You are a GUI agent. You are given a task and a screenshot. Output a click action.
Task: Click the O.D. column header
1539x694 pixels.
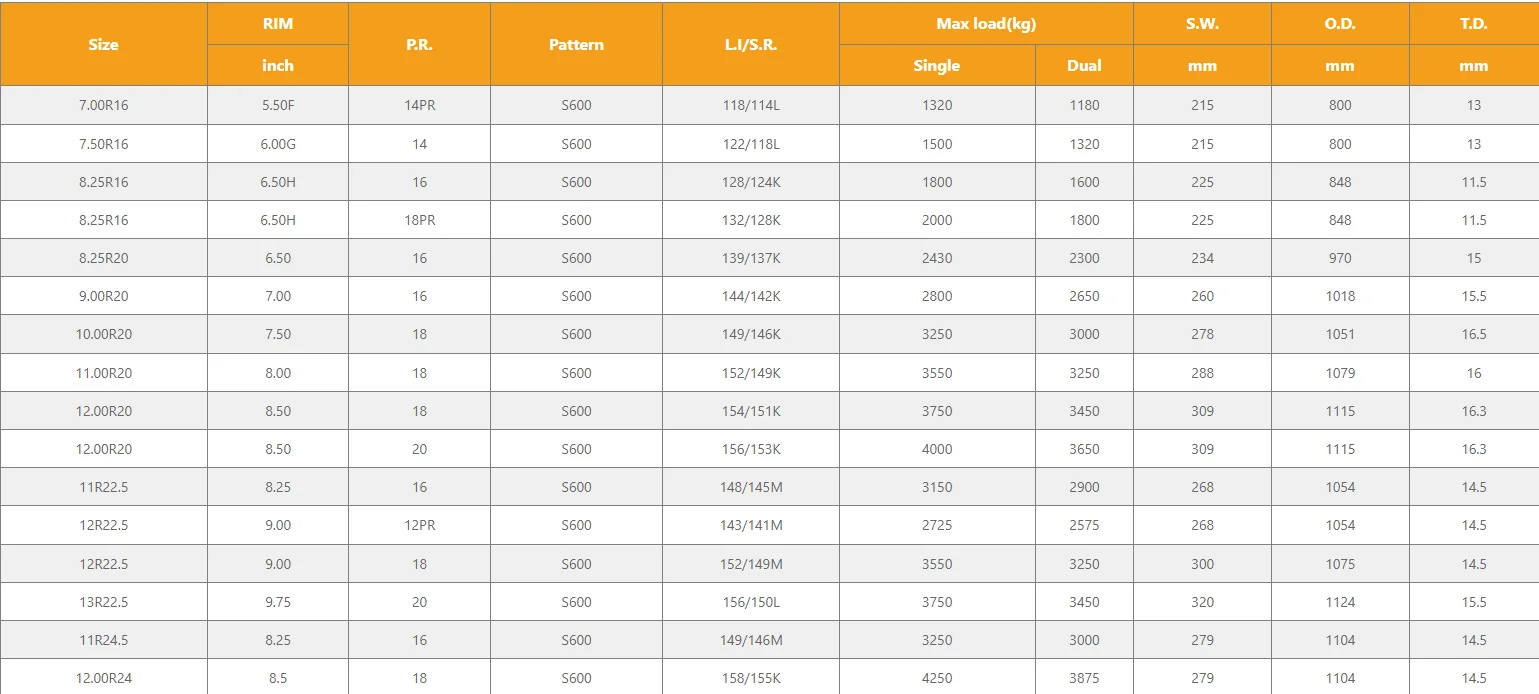pos(1340,24)
